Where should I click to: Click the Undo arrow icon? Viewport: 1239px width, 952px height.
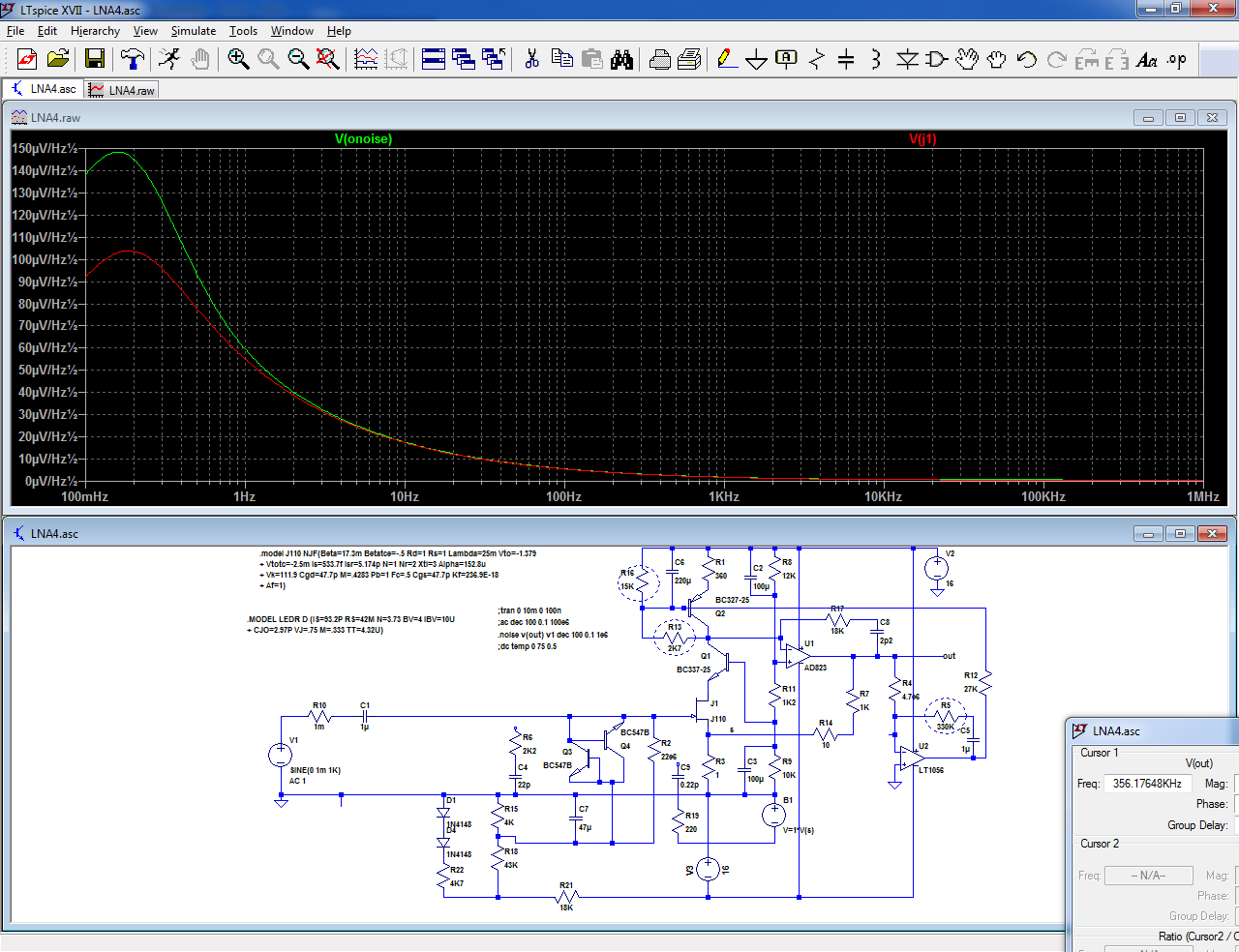tap(1027, 59)
